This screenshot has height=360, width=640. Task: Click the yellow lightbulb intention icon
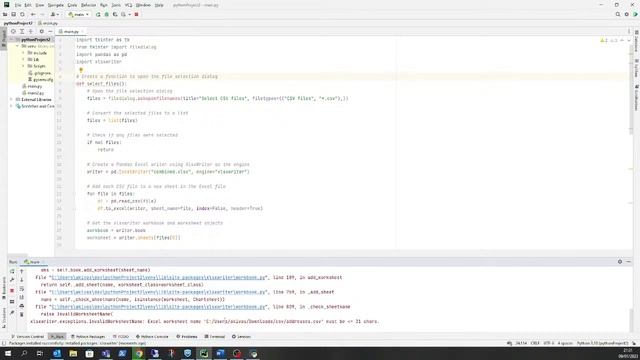tap(81, 70)
